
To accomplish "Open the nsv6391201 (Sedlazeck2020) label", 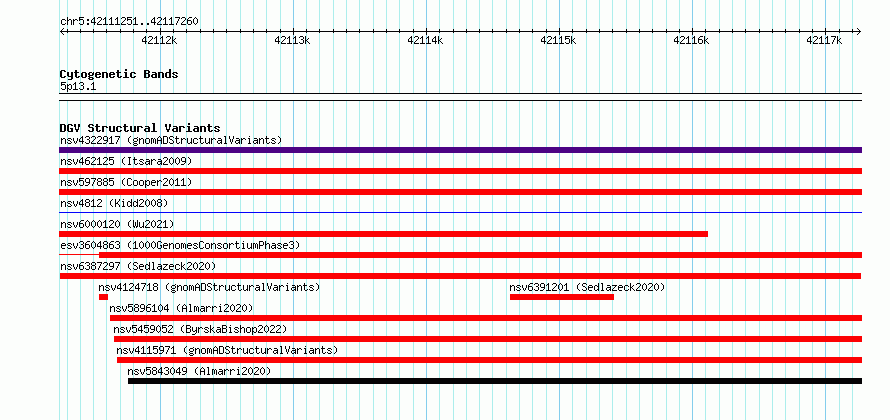I will [x=587, y=287].
